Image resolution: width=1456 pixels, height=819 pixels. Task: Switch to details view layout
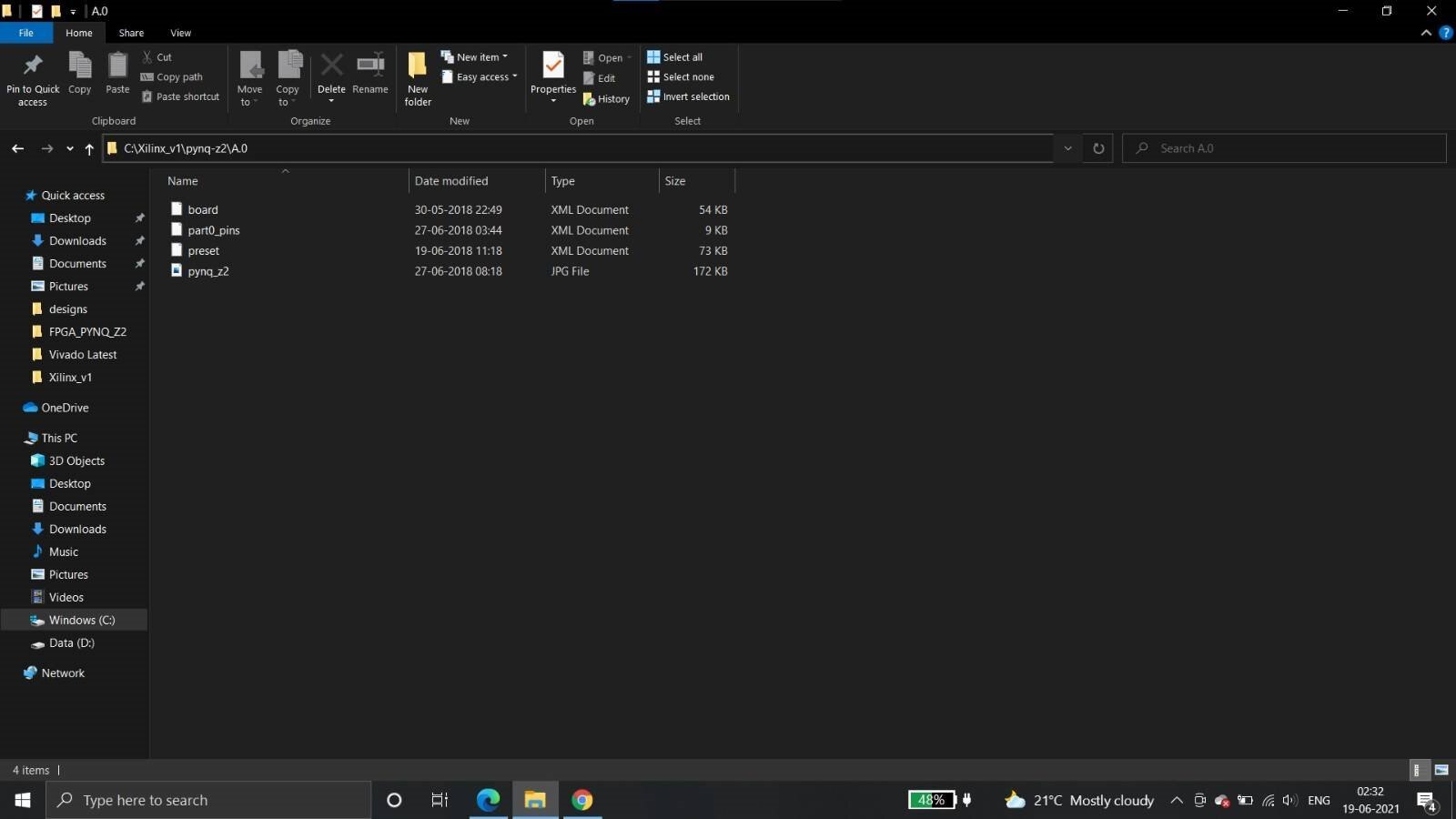click(x=1417, y=770)
